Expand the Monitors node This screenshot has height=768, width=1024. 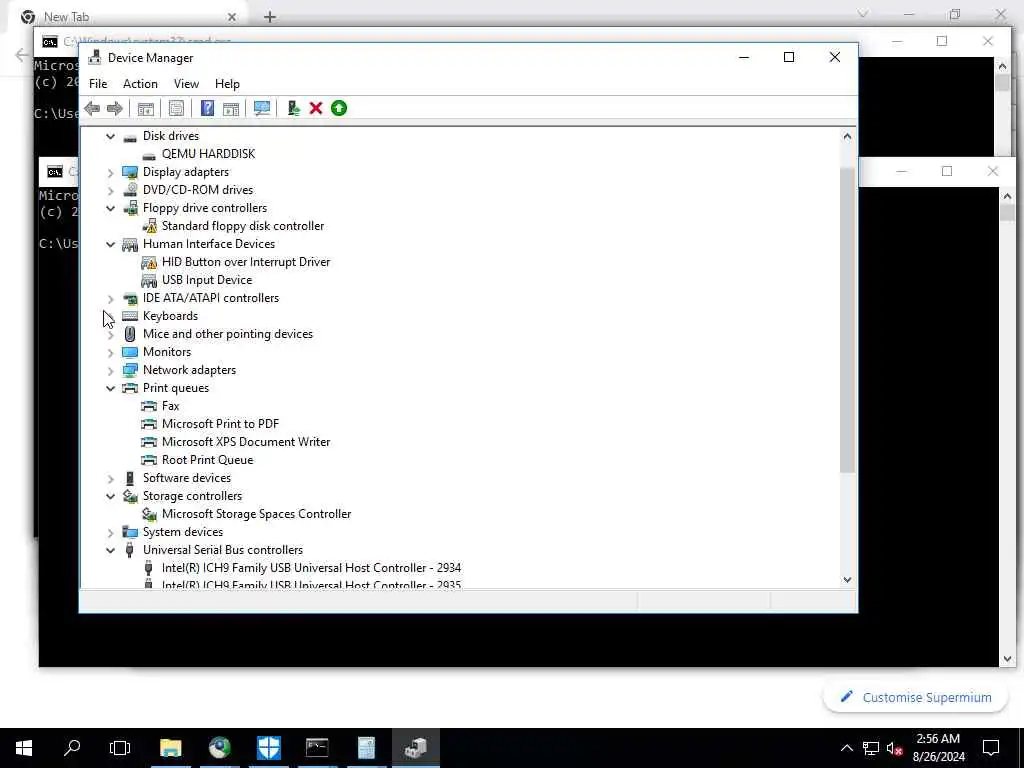coord(110,353)
